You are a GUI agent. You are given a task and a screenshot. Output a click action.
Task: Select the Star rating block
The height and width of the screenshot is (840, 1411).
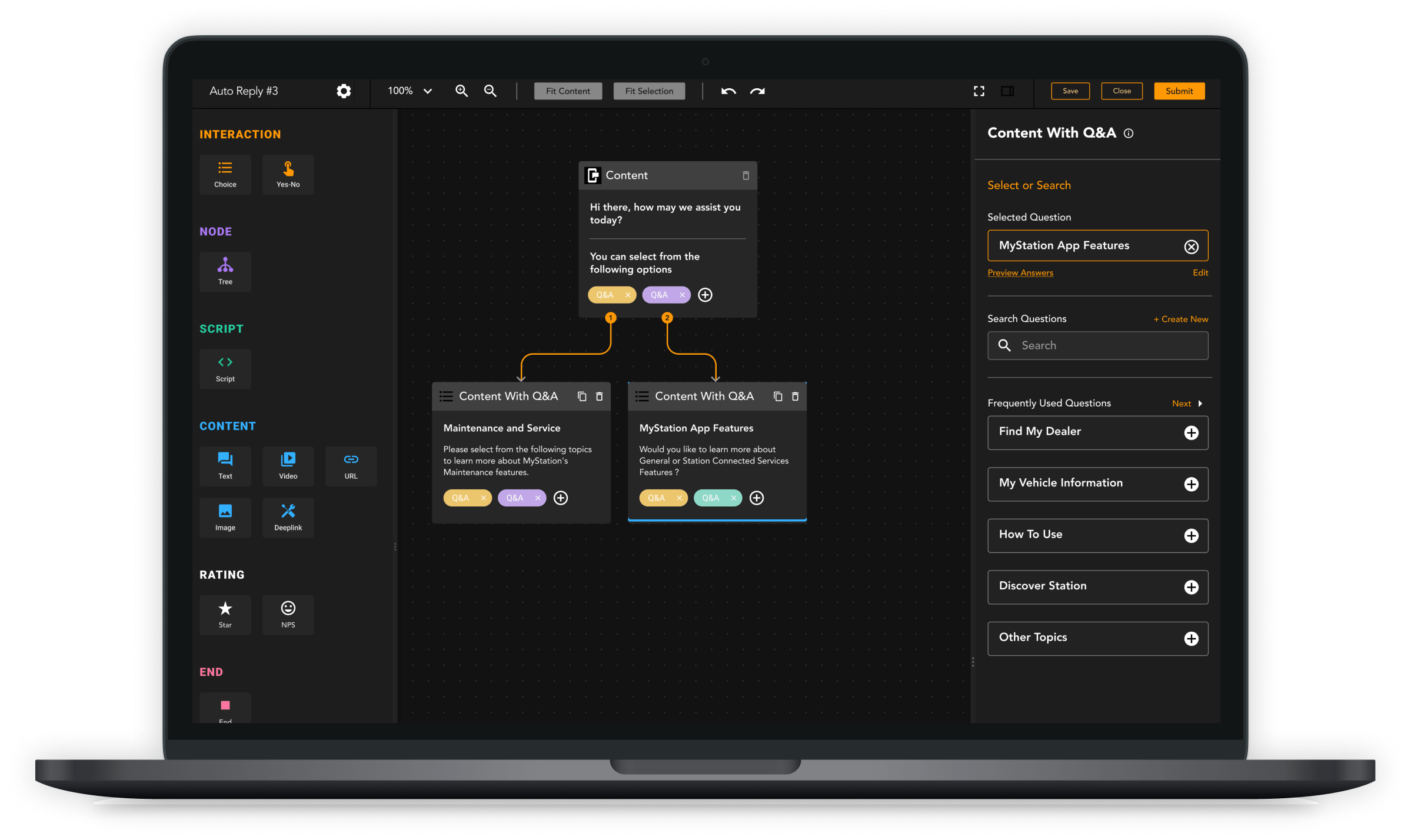click(x=225, y=615)
